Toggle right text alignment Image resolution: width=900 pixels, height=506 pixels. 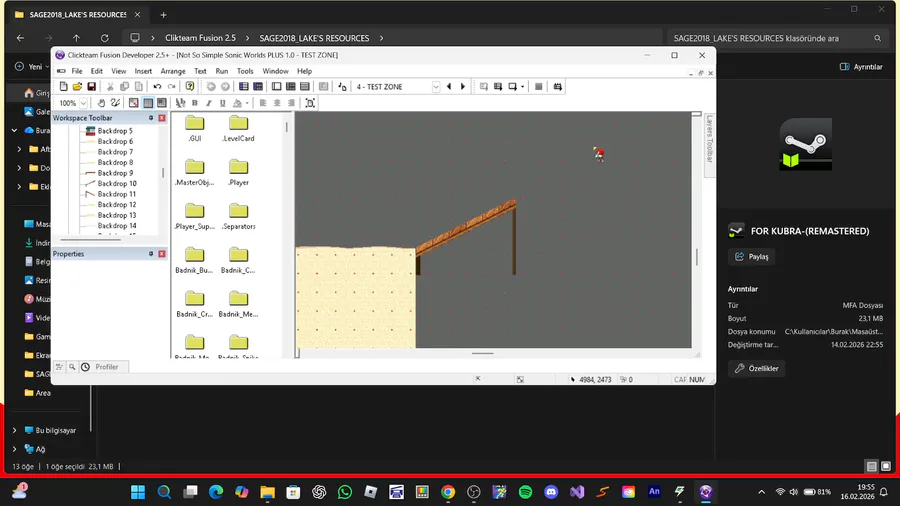click(291, 103)
